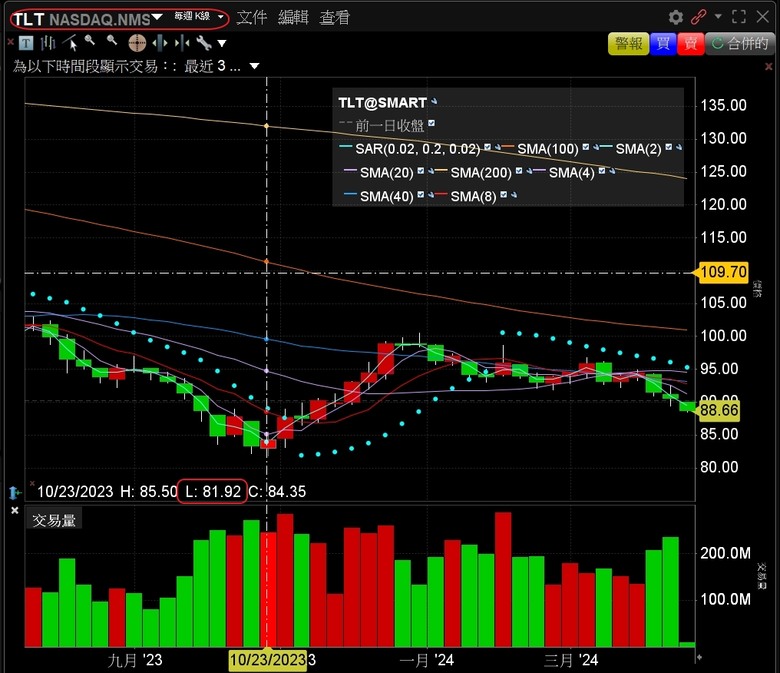Click the SMA(8) red line swatch
Screen dimensions: 780x673
pos(441,194)
